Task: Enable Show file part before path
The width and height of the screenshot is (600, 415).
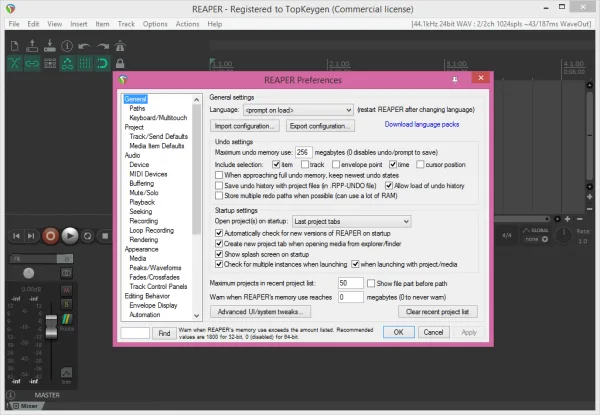Action: coord(371,283)
